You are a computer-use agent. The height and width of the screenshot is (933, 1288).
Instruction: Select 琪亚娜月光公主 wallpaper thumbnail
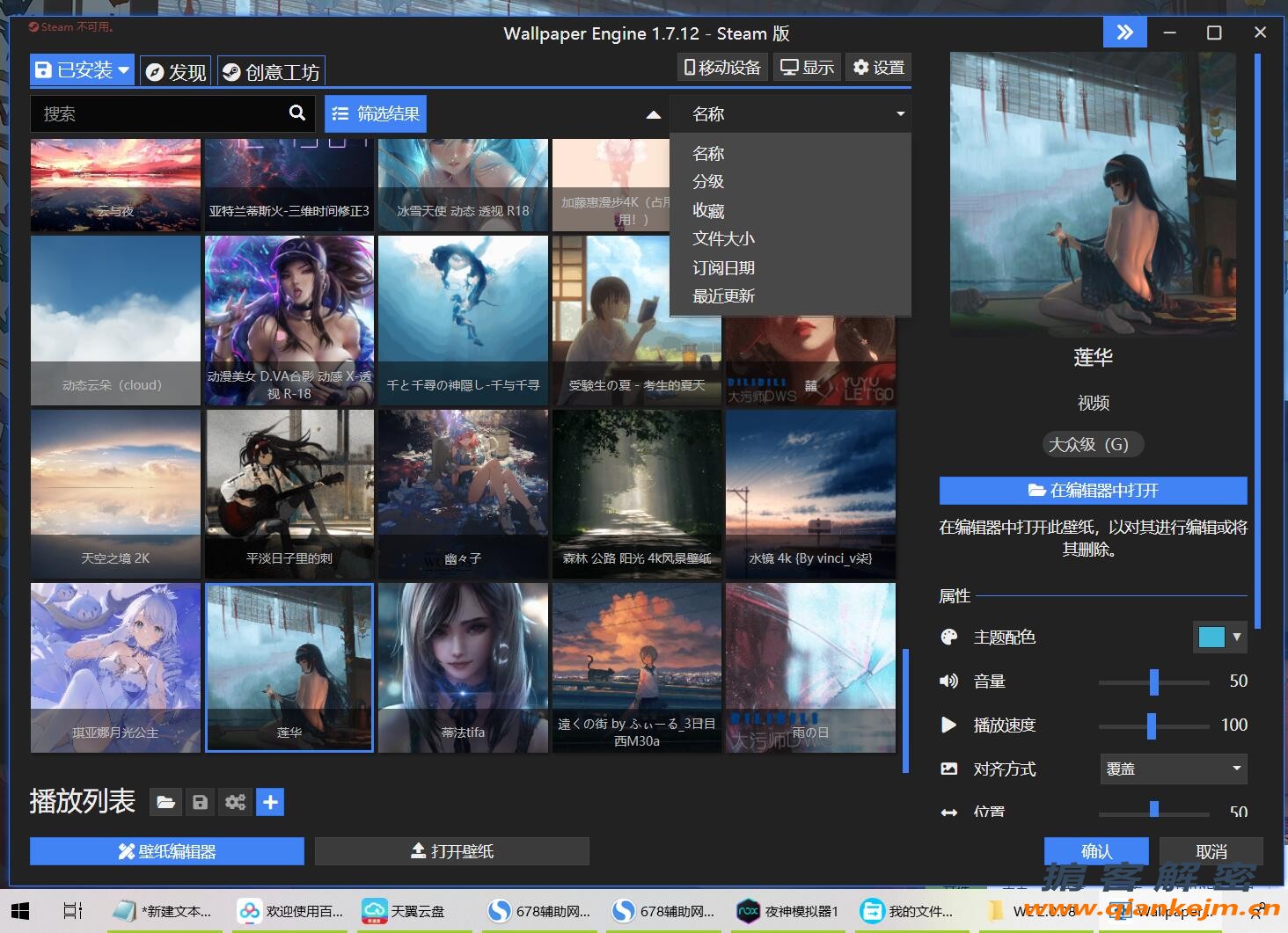pyautogui.click(x=115, y=667)
